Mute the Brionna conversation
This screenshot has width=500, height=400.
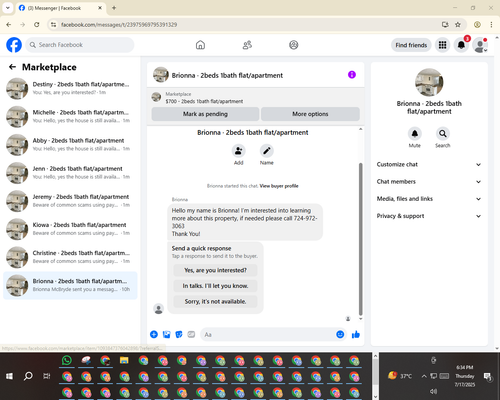[x=415, y=134]
